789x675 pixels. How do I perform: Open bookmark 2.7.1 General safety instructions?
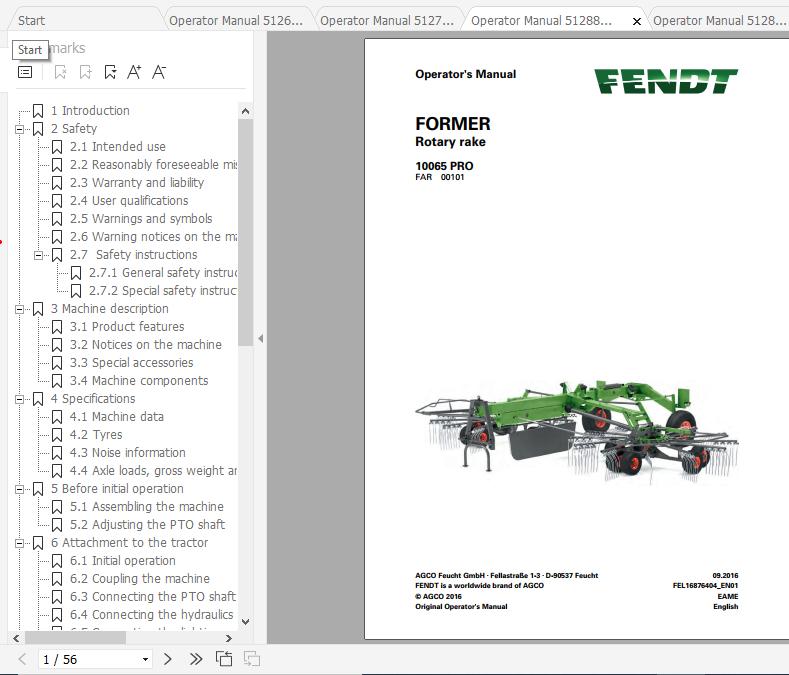(x=163, y=273)
